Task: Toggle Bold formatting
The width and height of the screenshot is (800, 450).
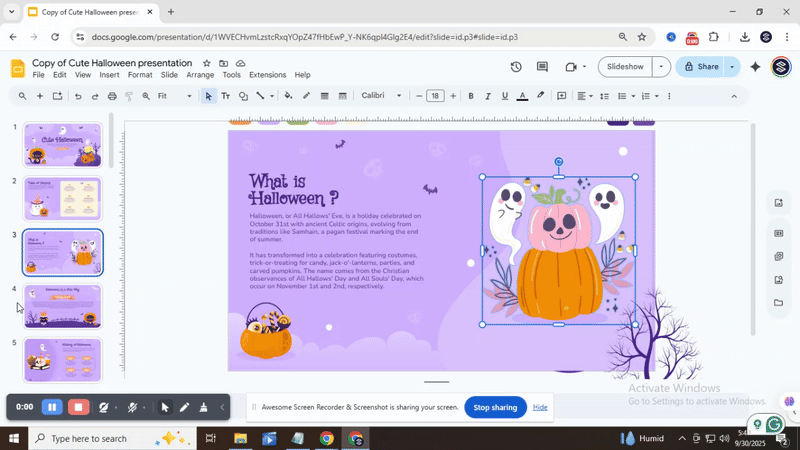Action: tap(471, 96)
